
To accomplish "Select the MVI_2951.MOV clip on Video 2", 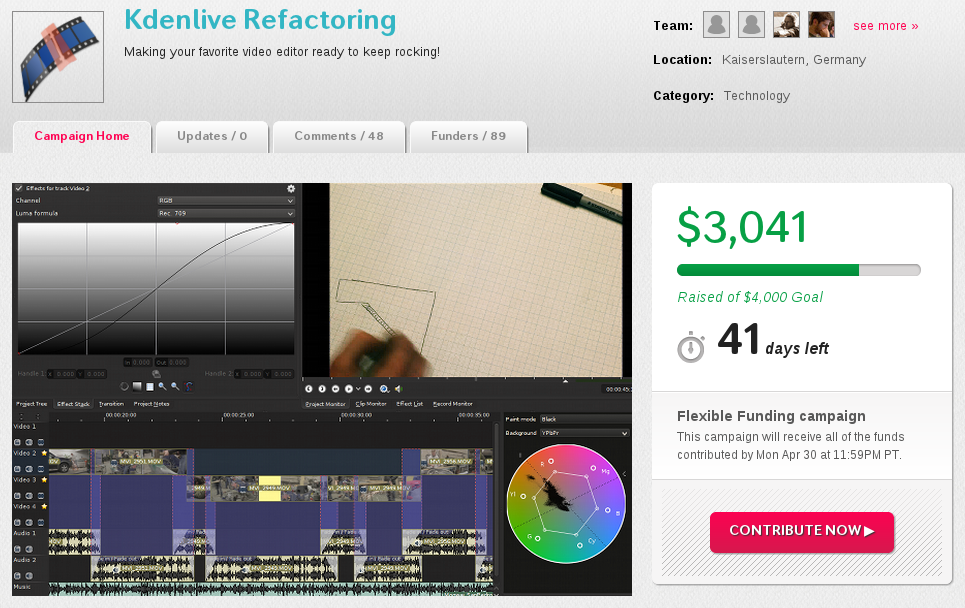I will click(140, 461).
